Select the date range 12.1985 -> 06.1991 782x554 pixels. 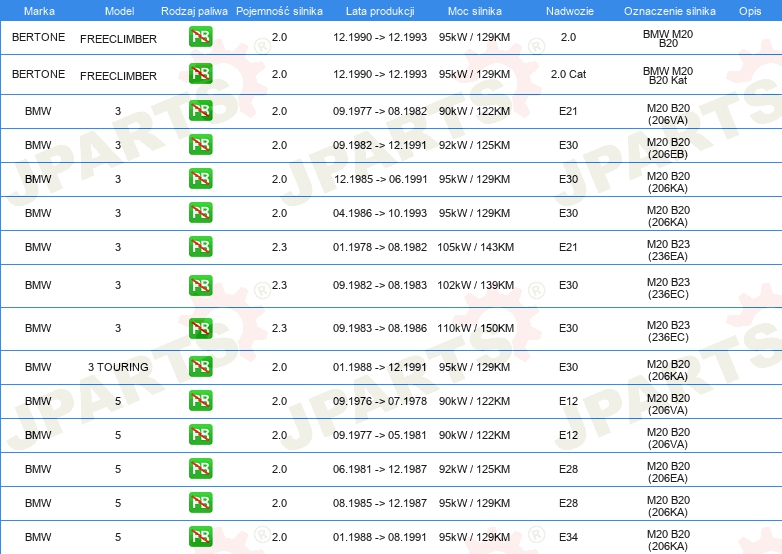coord(380,179)
